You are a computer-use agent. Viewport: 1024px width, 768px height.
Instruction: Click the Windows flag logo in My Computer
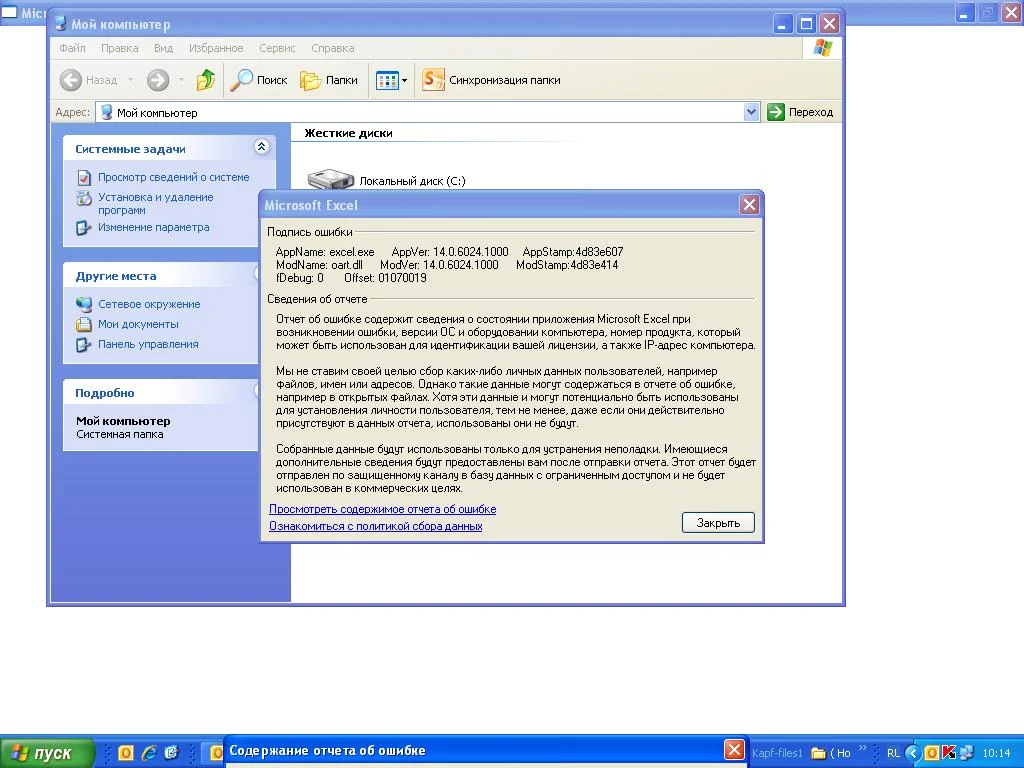[x=822, y=48]
